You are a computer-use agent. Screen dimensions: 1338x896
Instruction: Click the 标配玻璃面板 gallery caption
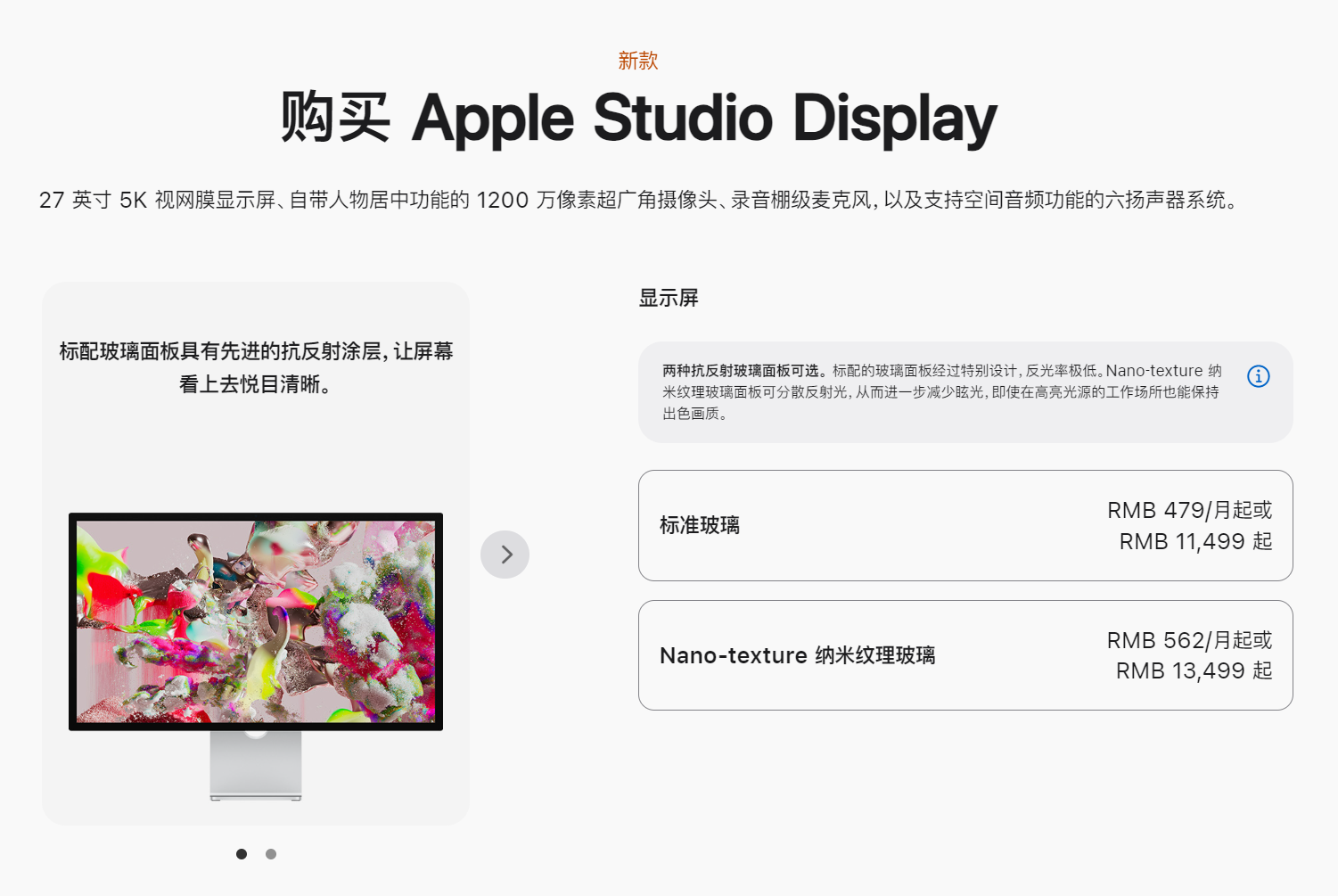[256, 367]
